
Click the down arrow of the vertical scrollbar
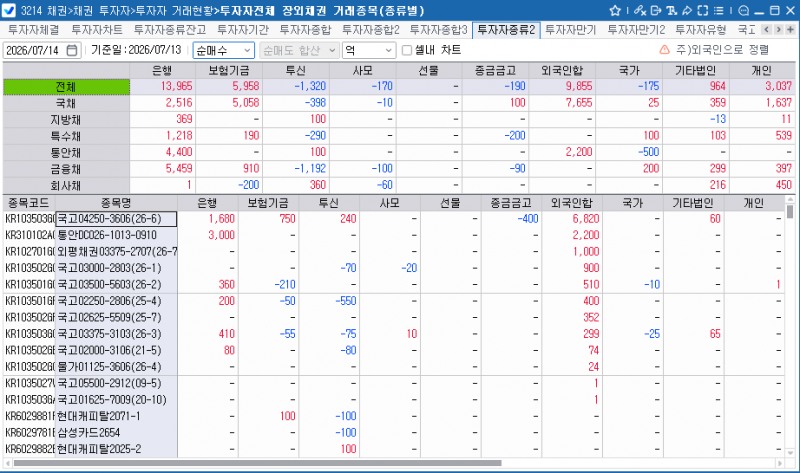(790, 453)
